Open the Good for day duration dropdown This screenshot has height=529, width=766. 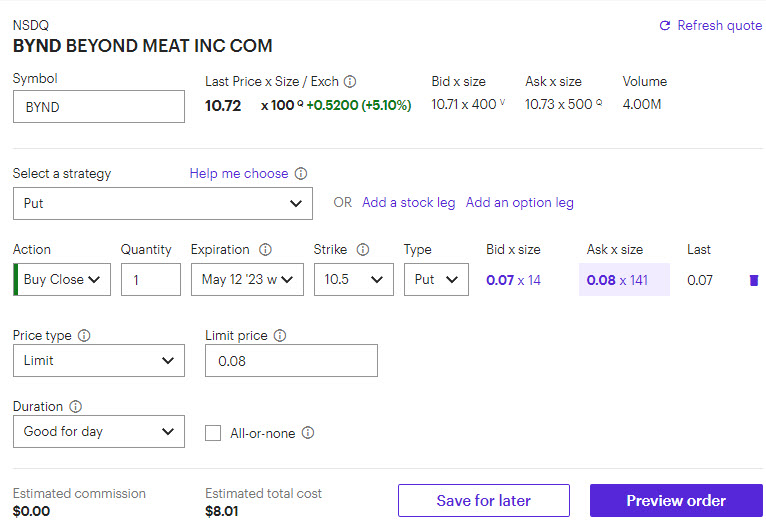point(99,432)
